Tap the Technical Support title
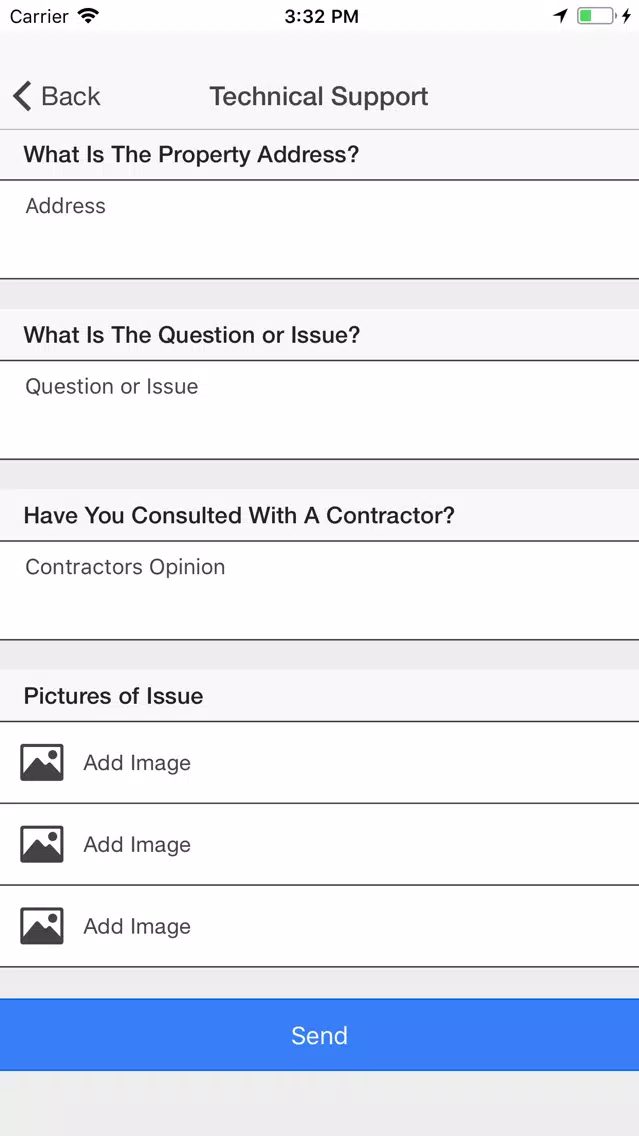 tap(319, 96)
